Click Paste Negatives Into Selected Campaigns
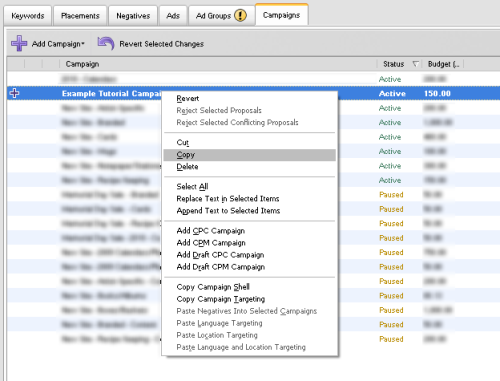Screen dimensions: 500x381 250,311
